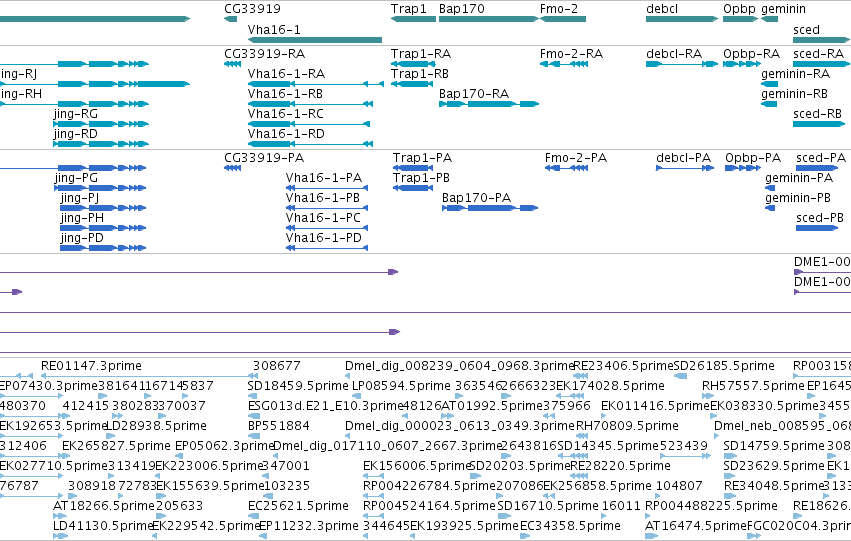
Task: Select transcript Opbp-RA
Action: tap(751, 54)
